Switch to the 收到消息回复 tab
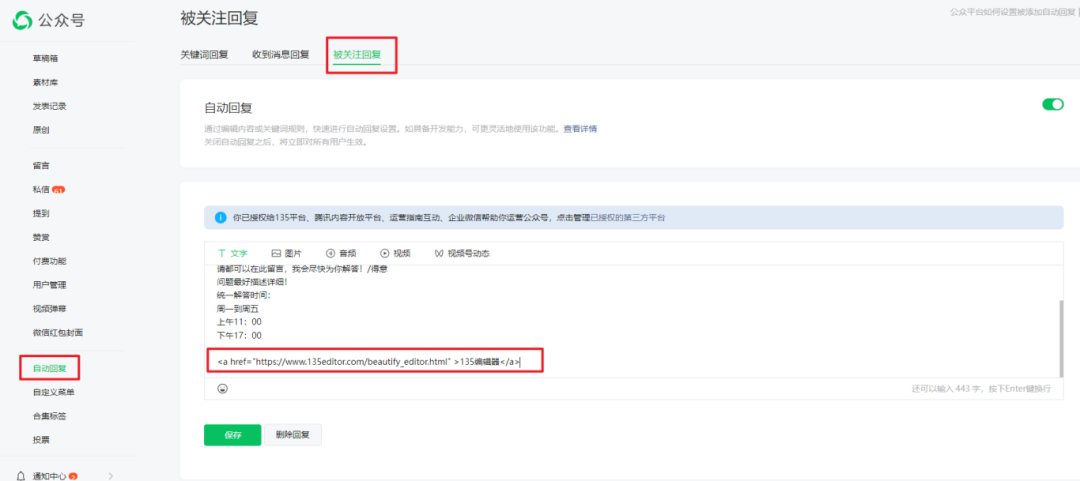The height and width of the screenshot is (481, 1080). click(280, 54)
